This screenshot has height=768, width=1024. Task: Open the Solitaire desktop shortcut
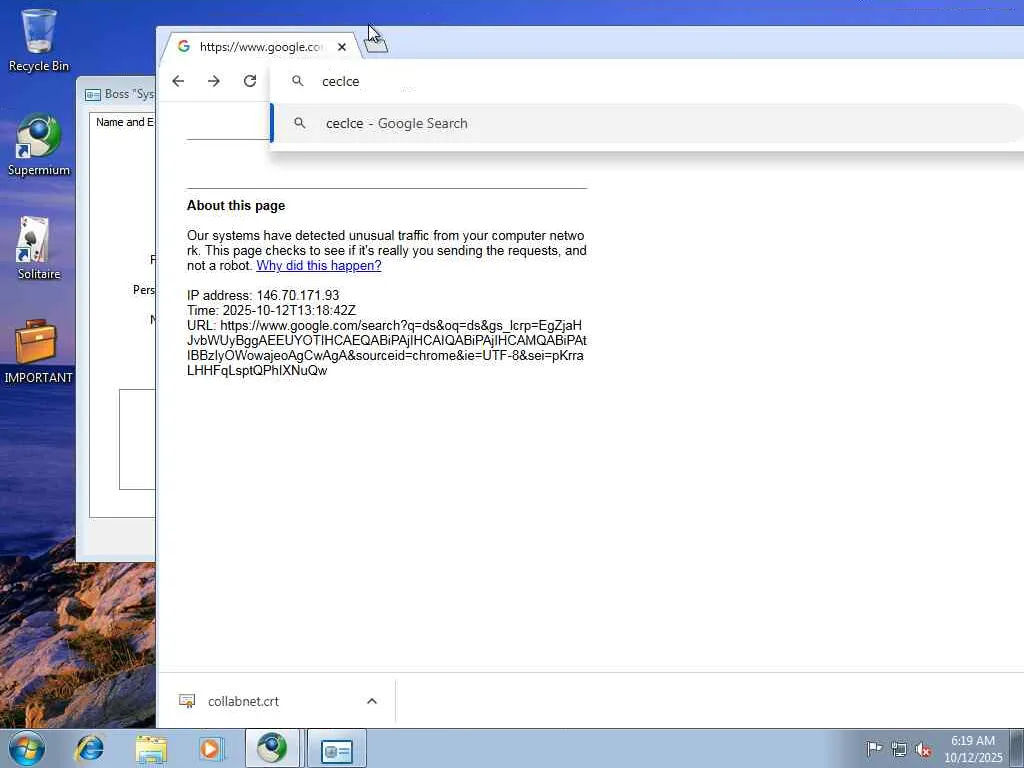tap(39, 248)
